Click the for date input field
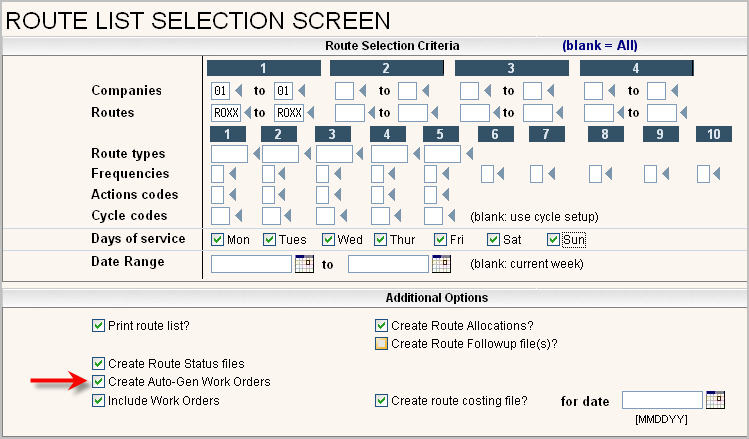Viewport: 749px width, 439px height. point(661,400)
